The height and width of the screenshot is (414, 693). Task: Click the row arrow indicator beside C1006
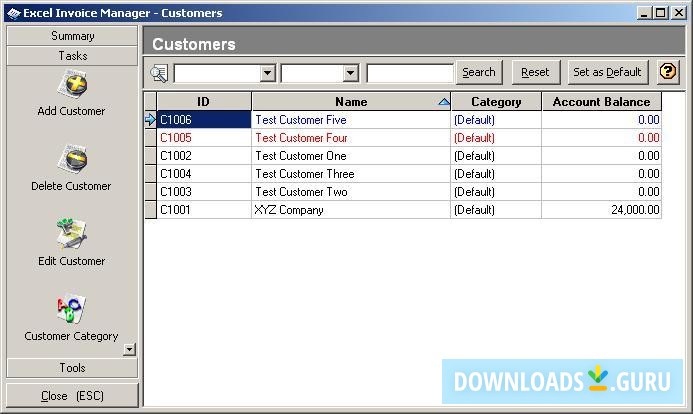pyautogui.click(x=150, y=119)
